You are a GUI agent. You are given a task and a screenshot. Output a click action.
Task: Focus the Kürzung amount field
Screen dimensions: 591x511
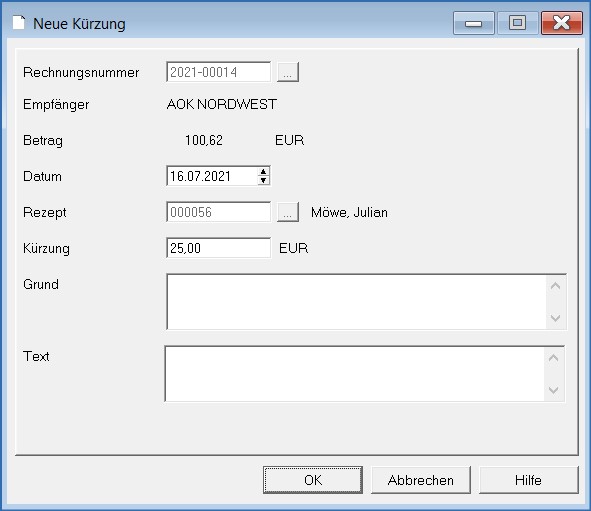click(x=218, y=248)
